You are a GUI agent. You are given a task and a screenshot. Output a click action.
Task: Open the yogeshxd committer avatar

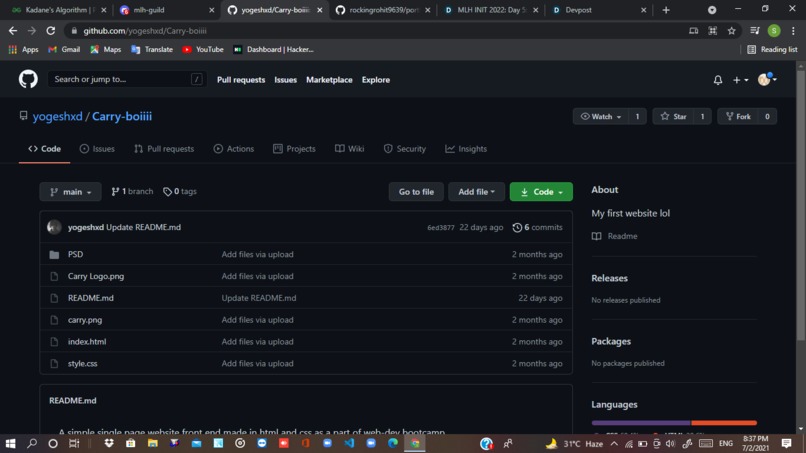(54, 227)
